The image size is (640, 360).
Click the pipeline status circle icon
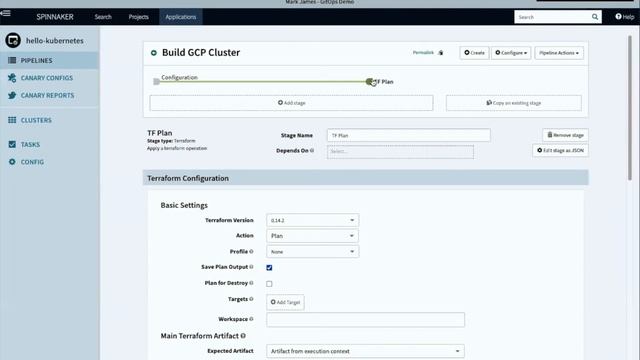(154, 53)
